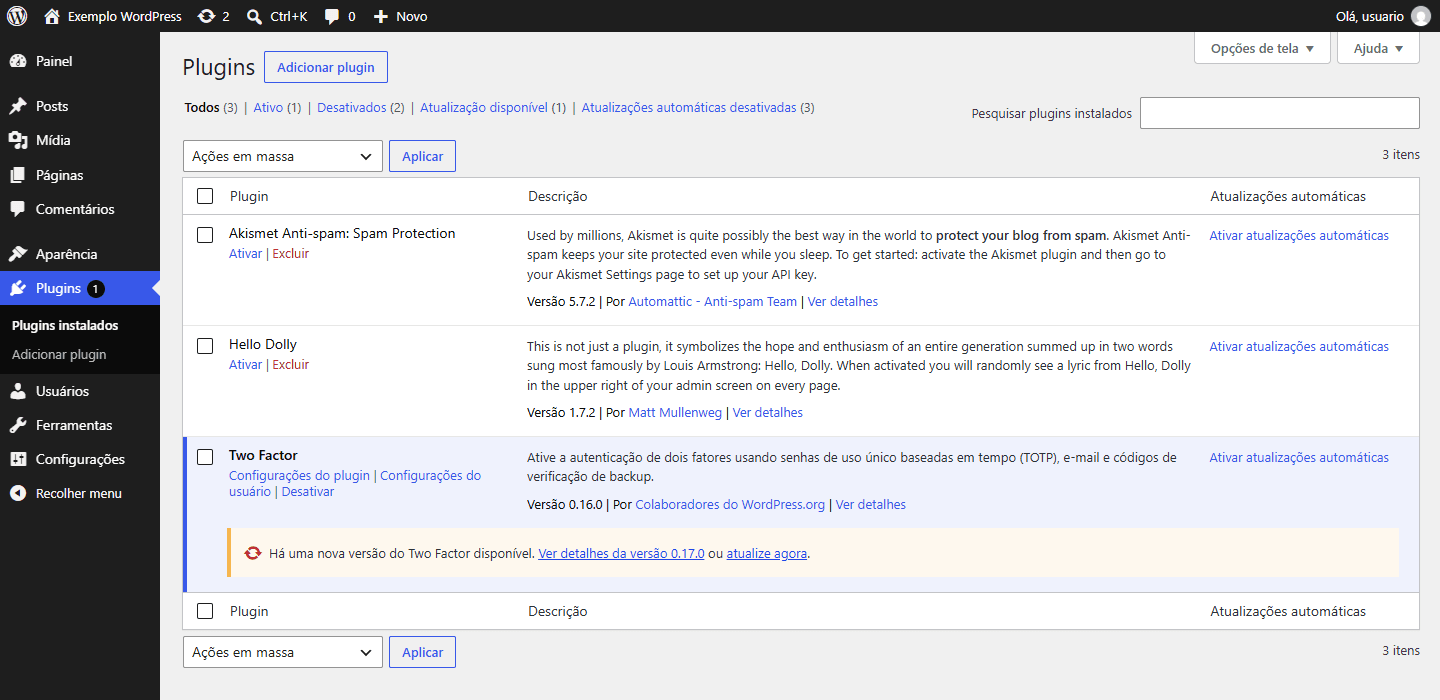This screenshot has height=700, width=1440.
Task: Click the Plugins update count badge
Action: [x=95, y=288]
